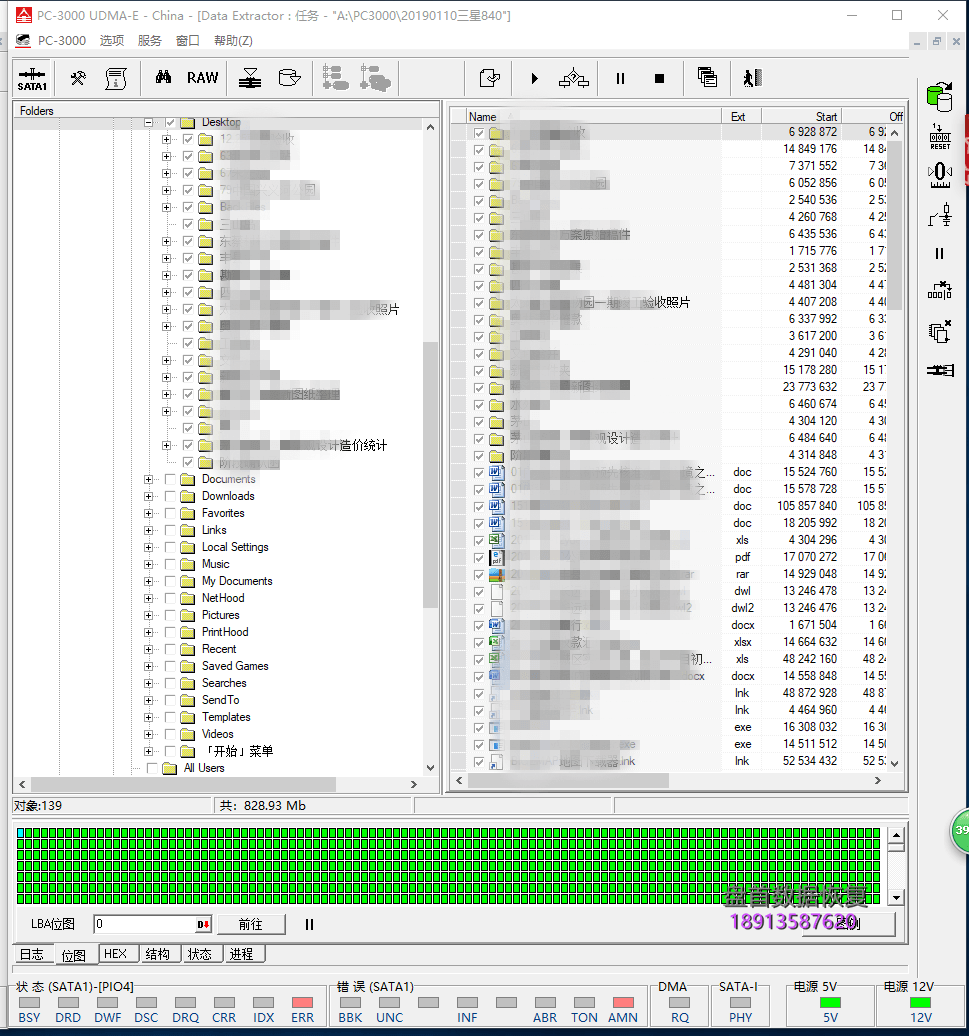
Task: Open the 帮助(Z) menu
Action: coord(233,40)
